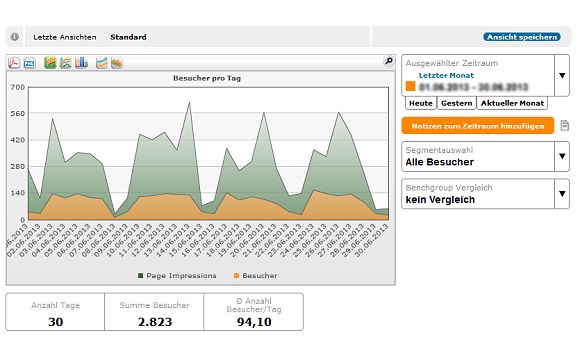The height and width of the screenshot is (360, 580).
Task: Switch to the bar chart view
Action: [81, 63]
